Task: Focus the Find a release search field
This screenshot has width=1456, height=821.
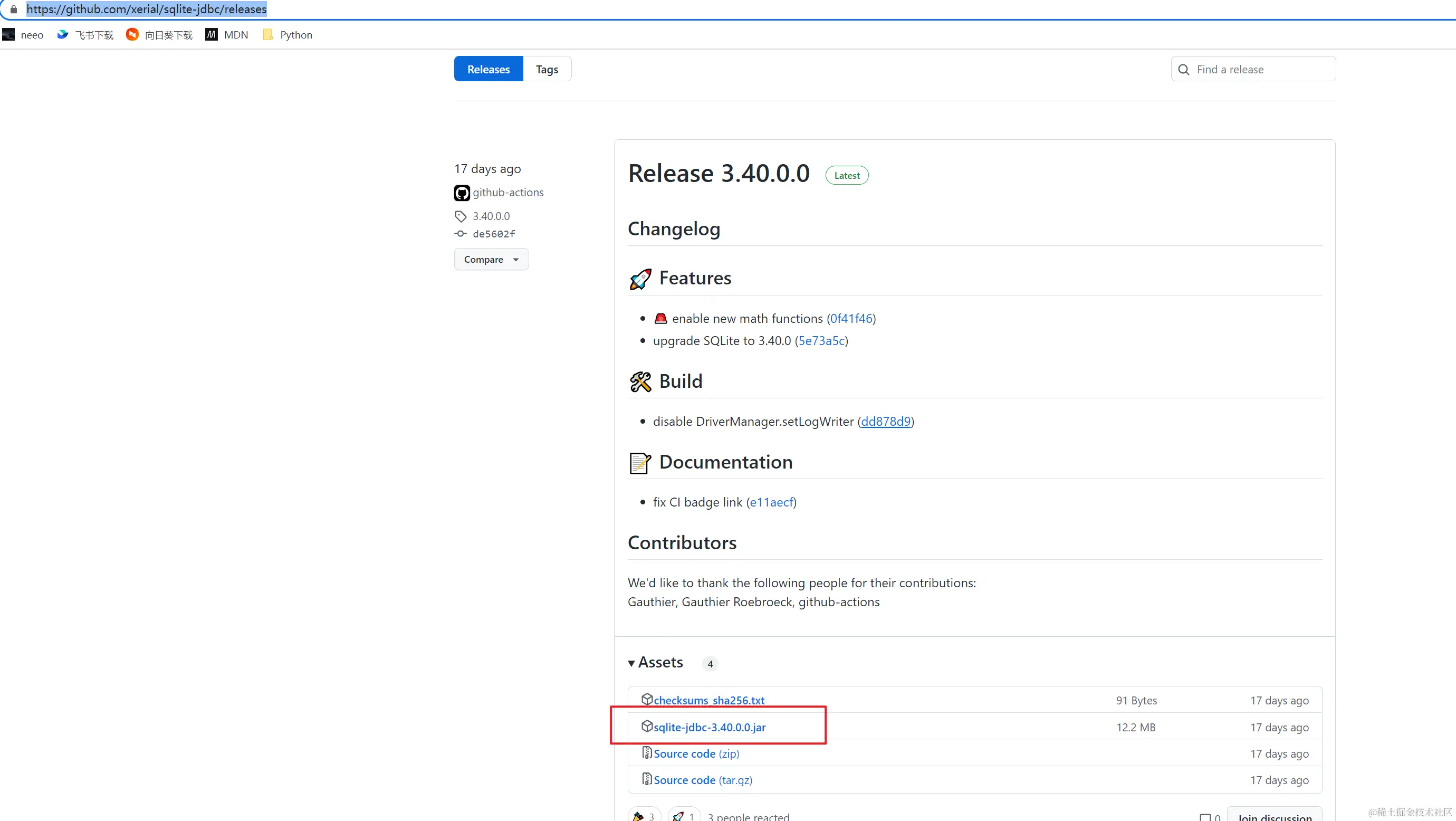Action: tap(1253, 69)
